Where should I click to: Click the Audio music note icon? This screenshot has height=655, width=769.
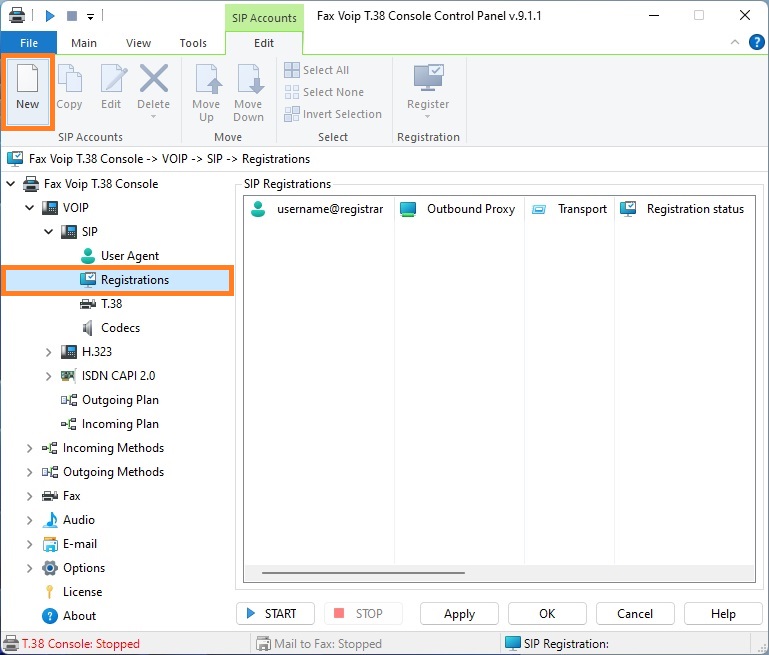point(50,520)
